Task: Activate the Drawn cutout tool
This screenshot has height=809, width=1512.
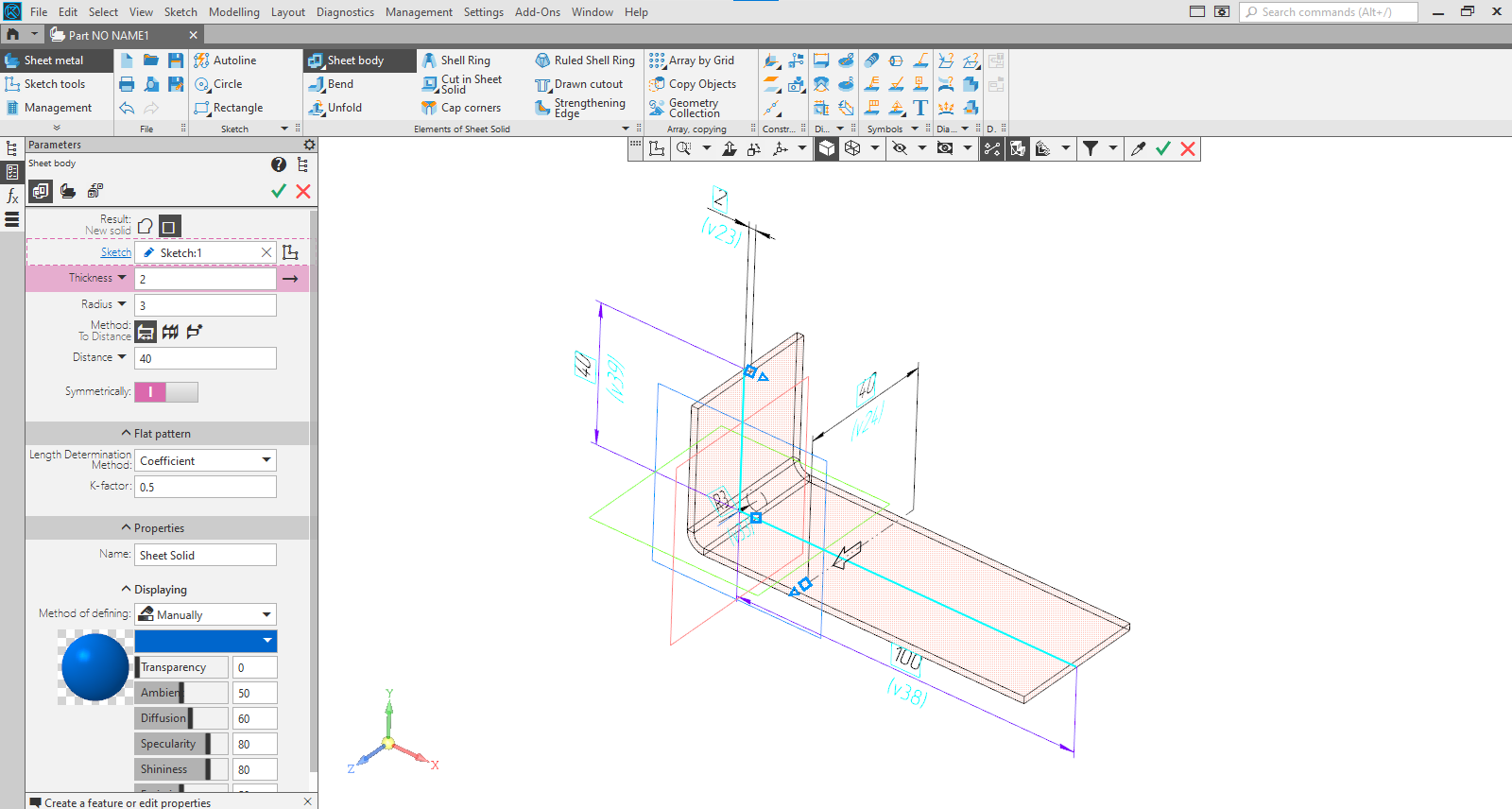Action: (578, 84)
